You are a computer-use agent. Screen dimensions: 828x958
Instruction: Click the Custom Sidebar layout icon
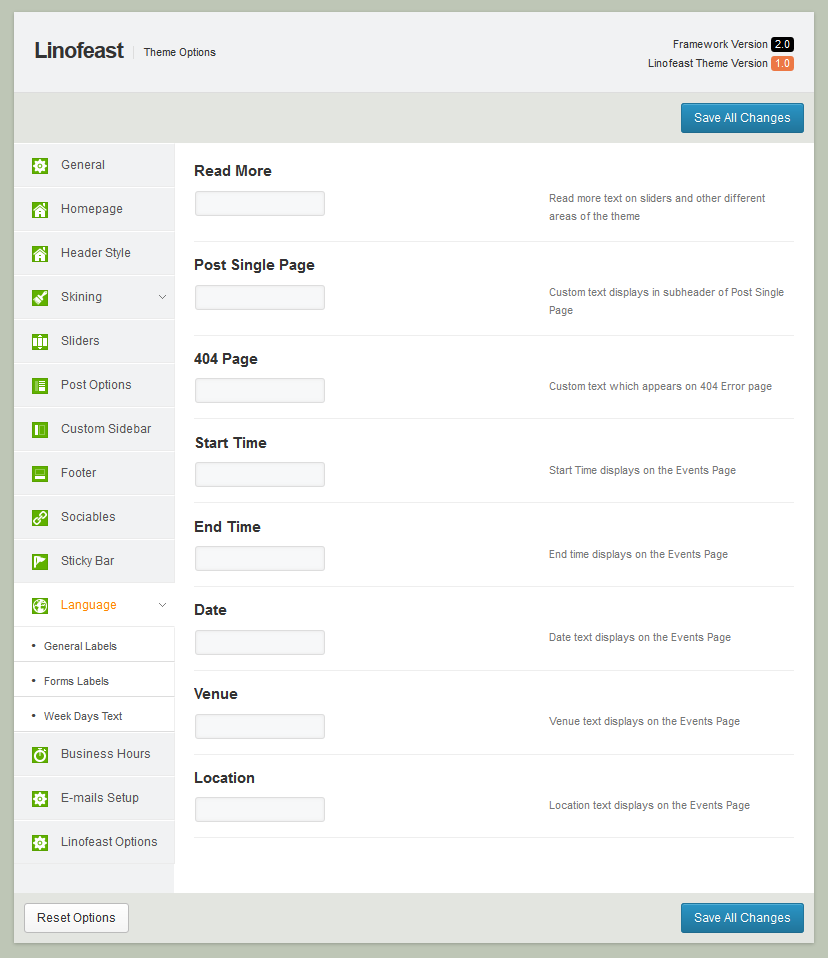click(x=40, y=429)
